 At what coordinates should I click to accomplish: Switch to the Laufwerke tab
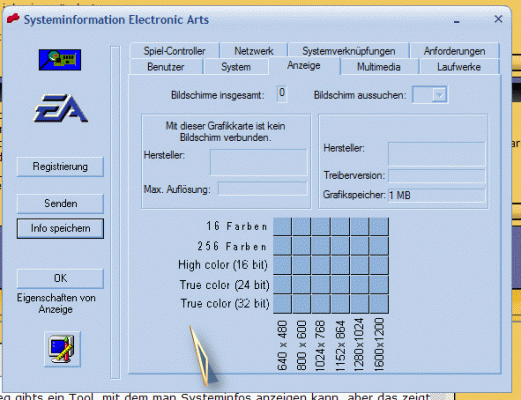pyautogui.click(x=459, y=67)
